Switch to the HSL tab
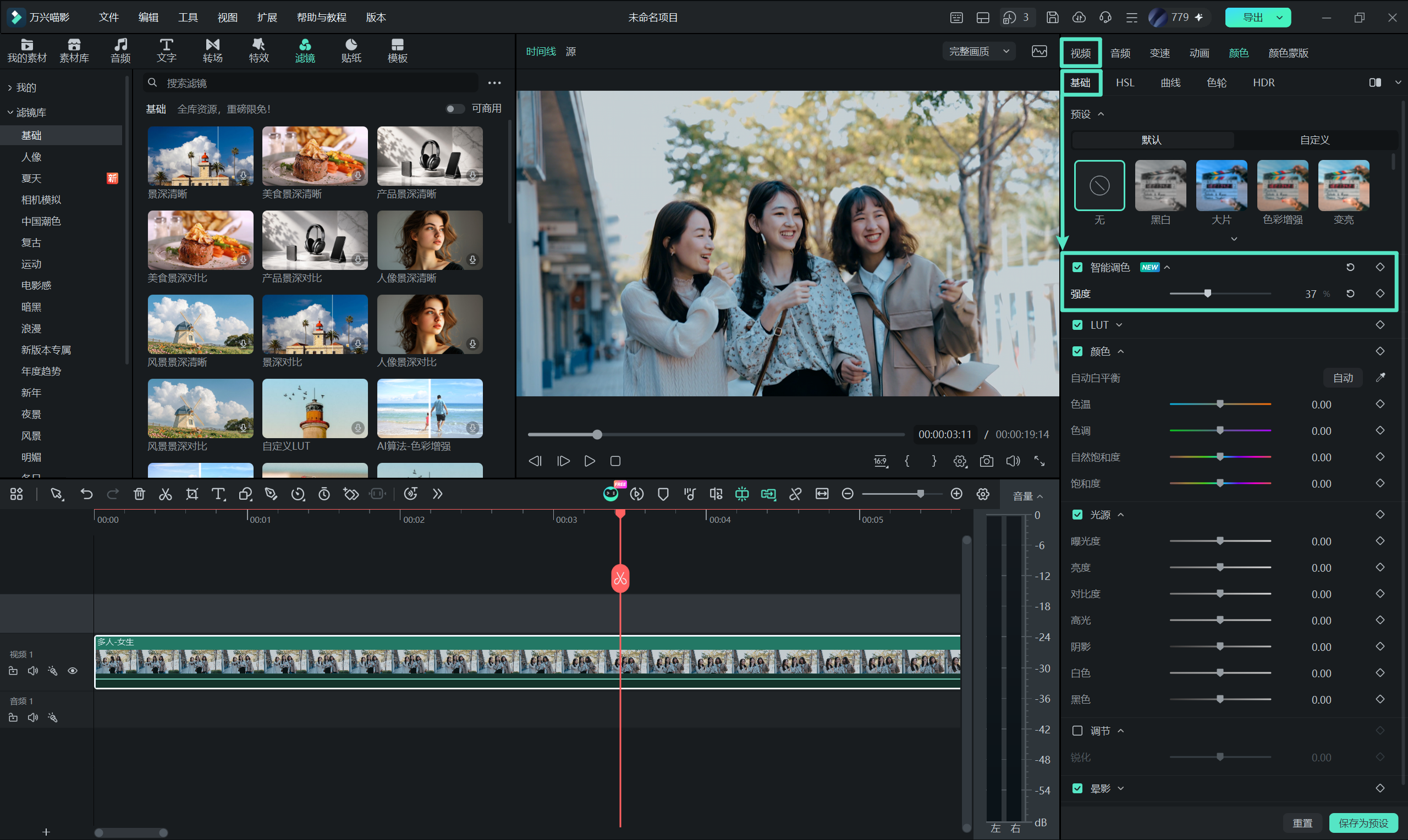Image resolution: width=1408 pixels, height=840 pixels. 1125,82
